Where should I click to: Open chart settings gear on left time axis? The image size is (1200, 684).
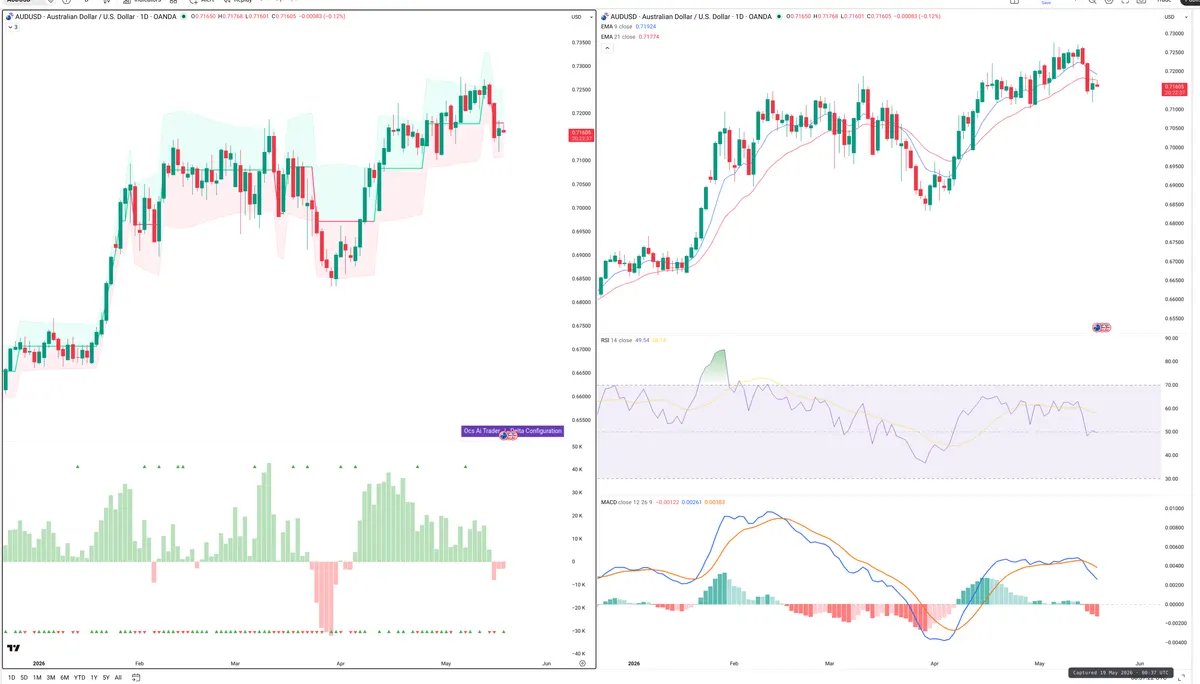[x=582, y=663]
